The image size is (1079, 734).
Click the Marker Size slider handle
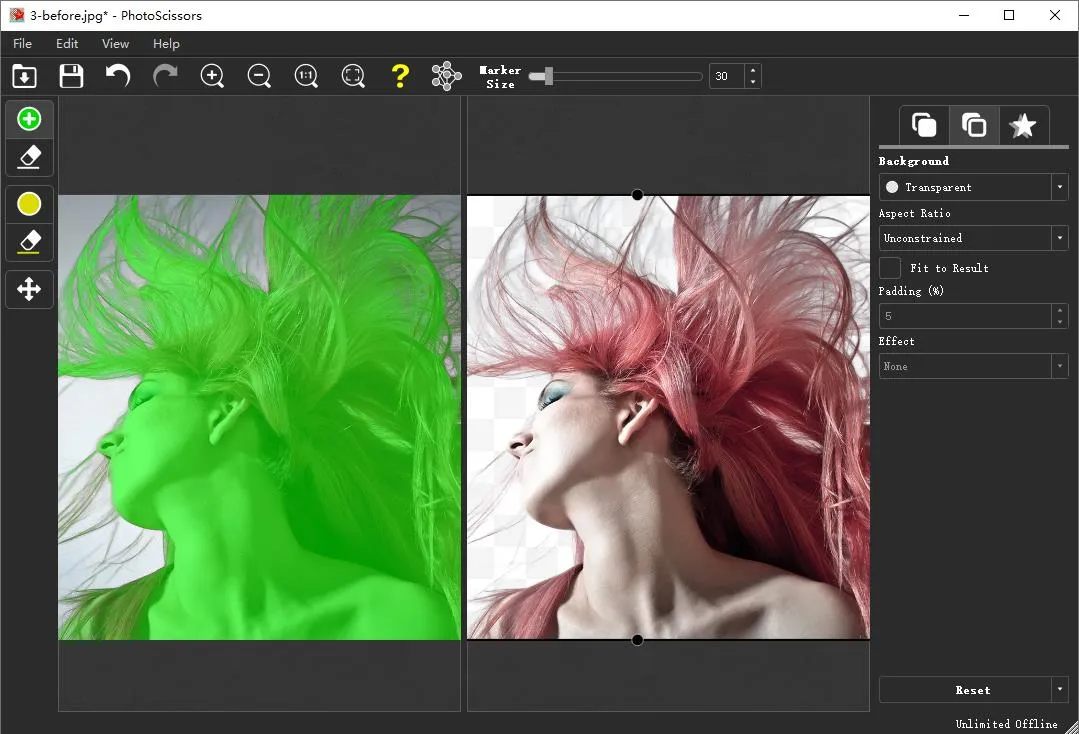(546, 76)
